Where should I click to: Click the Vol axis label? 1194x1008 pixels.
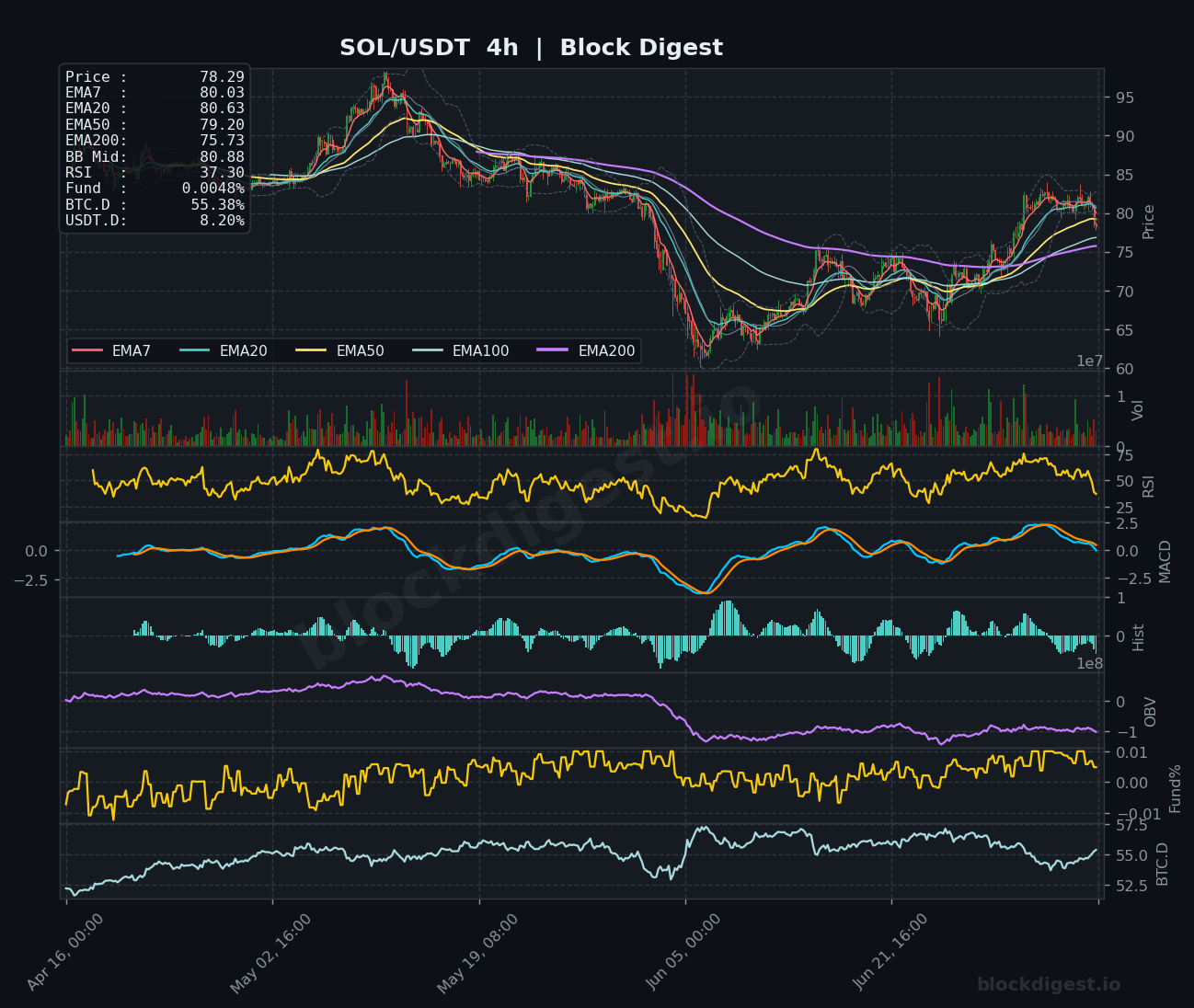point(1138,410)
